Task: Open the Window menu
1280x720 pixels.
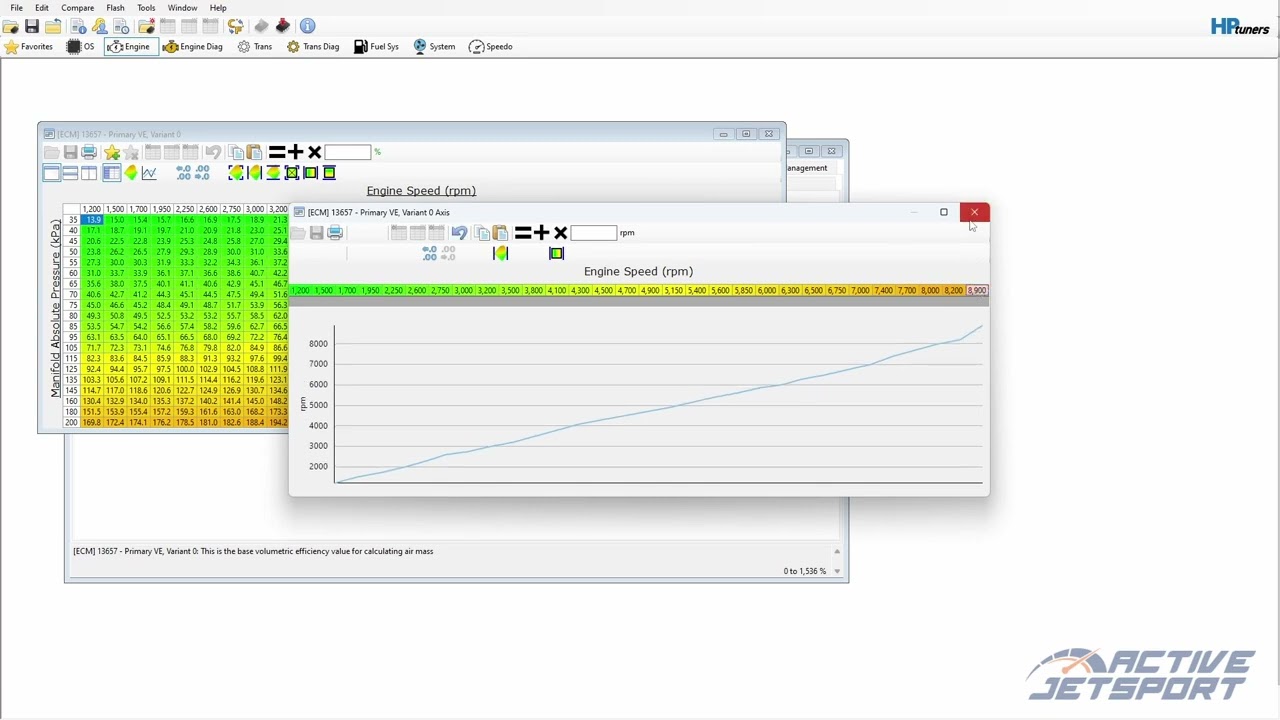Action: pos(182,8)
